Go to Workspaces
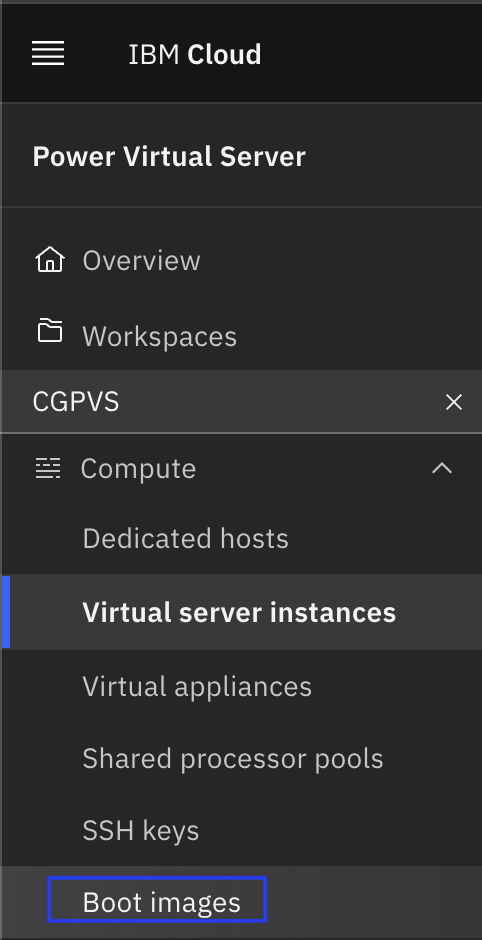This screenshot has height=940, width=482. pos(159,336)
